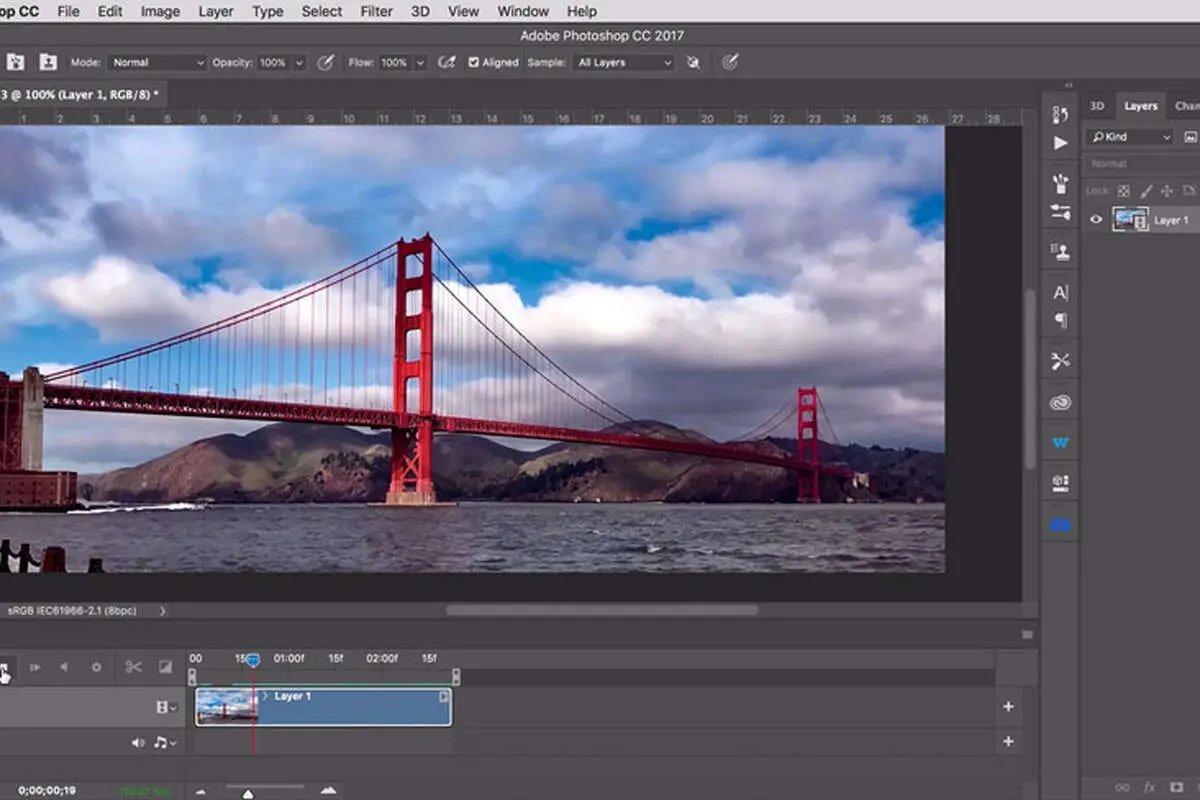This screenshot has width=1200, height=800.
Task: Uncheck the Aligned checkbox
Action: pos(474,62)
